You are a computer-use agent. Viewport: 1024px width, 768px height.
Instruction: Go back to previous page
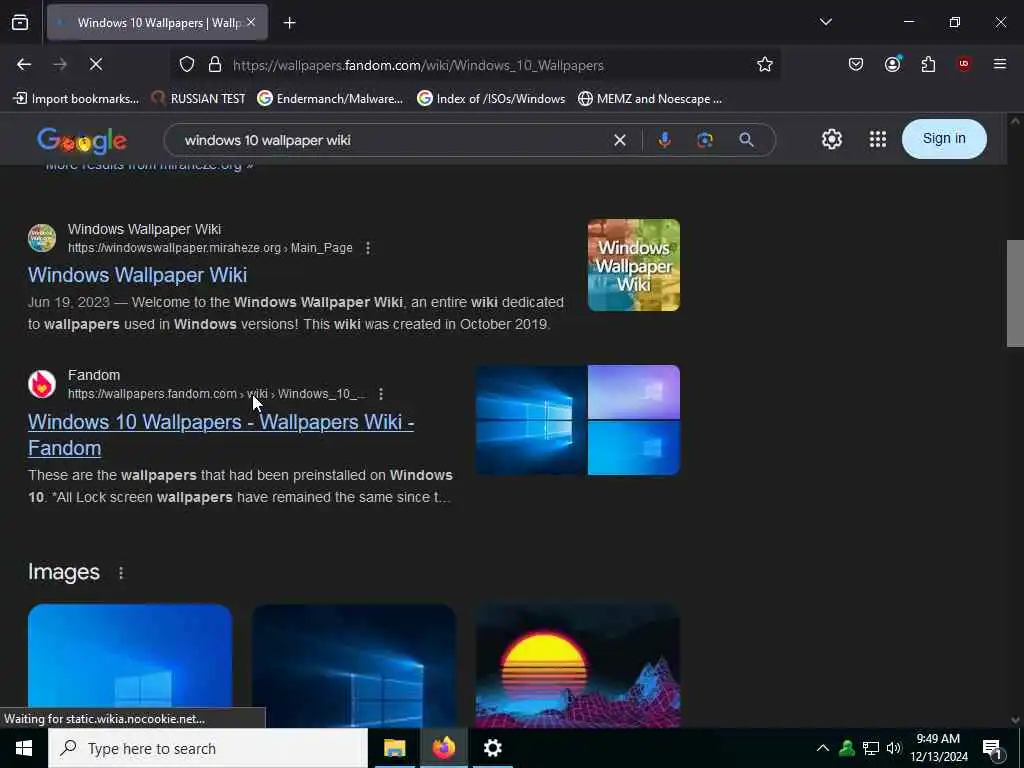(24, 64)
